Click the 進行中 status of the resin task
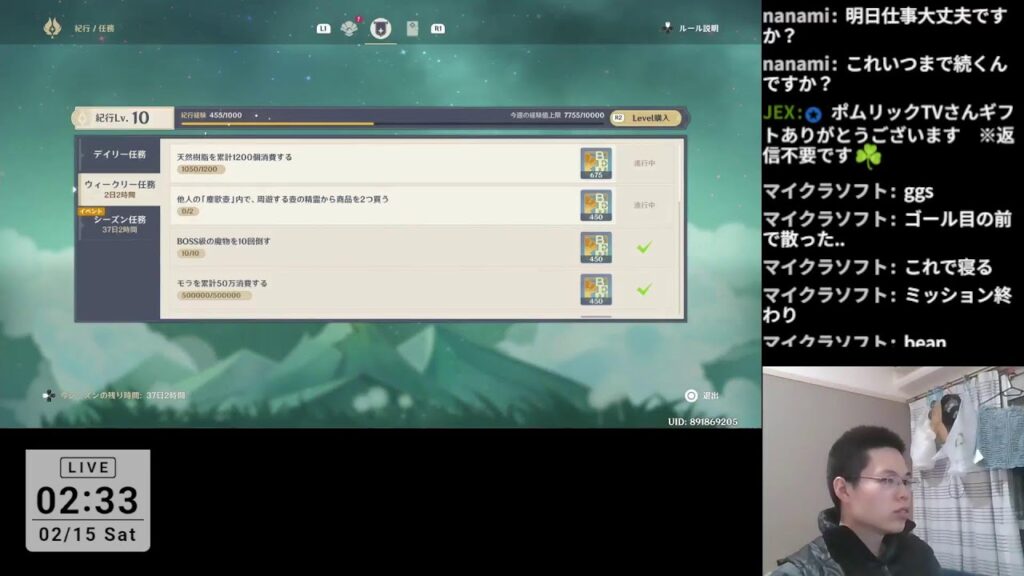Viewport: 1024px width, 576px height. coord(644,163)
